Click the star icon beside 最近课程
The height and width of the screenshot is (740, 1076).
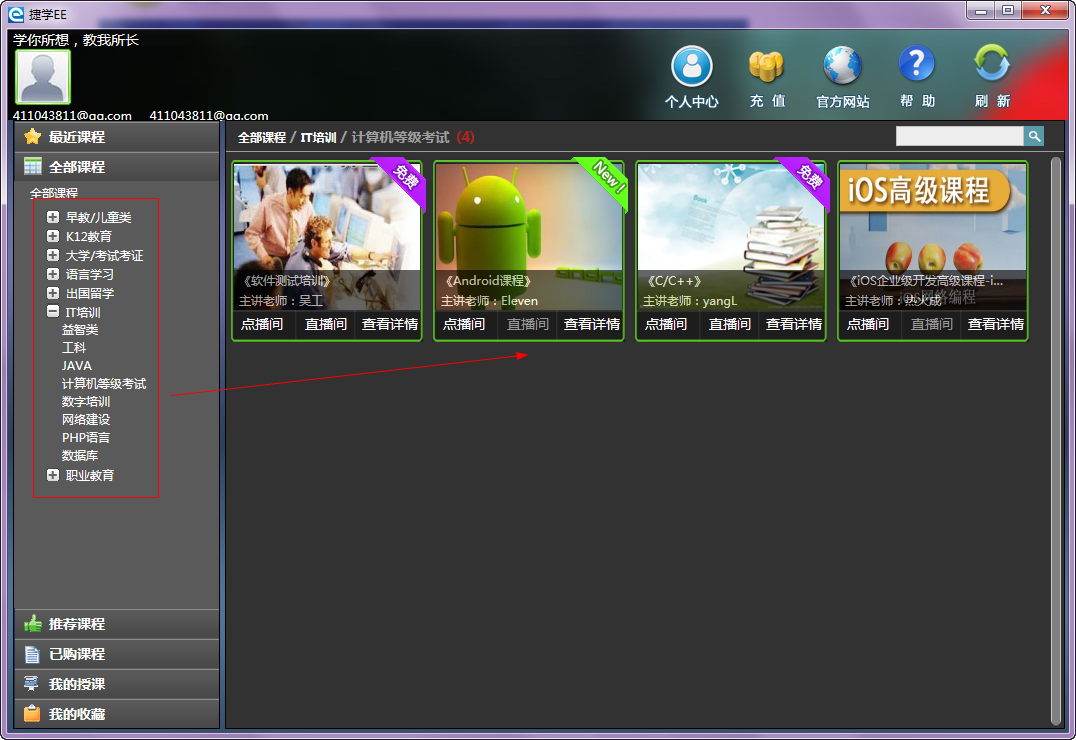coord(32,137)
